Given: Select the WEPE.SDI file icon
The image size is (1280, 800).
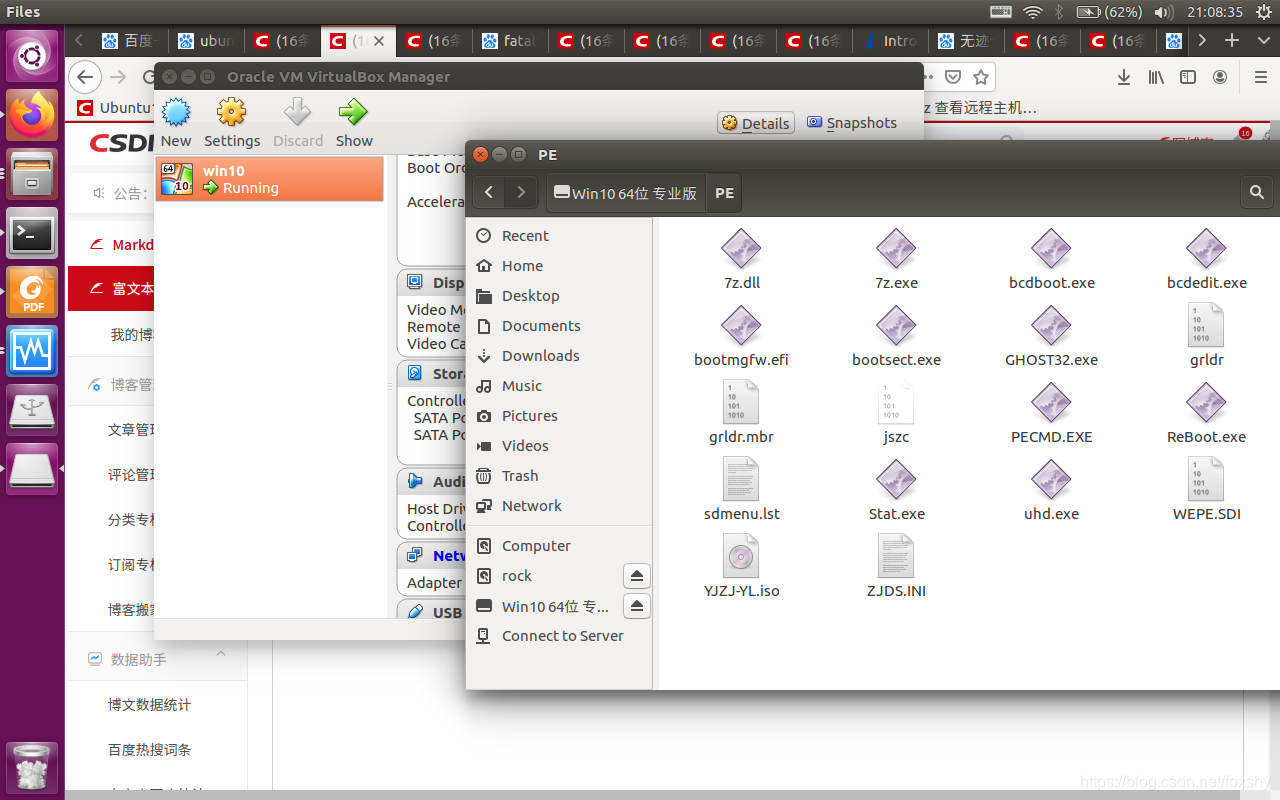Looking at the screenshot, I should click(1206, 480).
